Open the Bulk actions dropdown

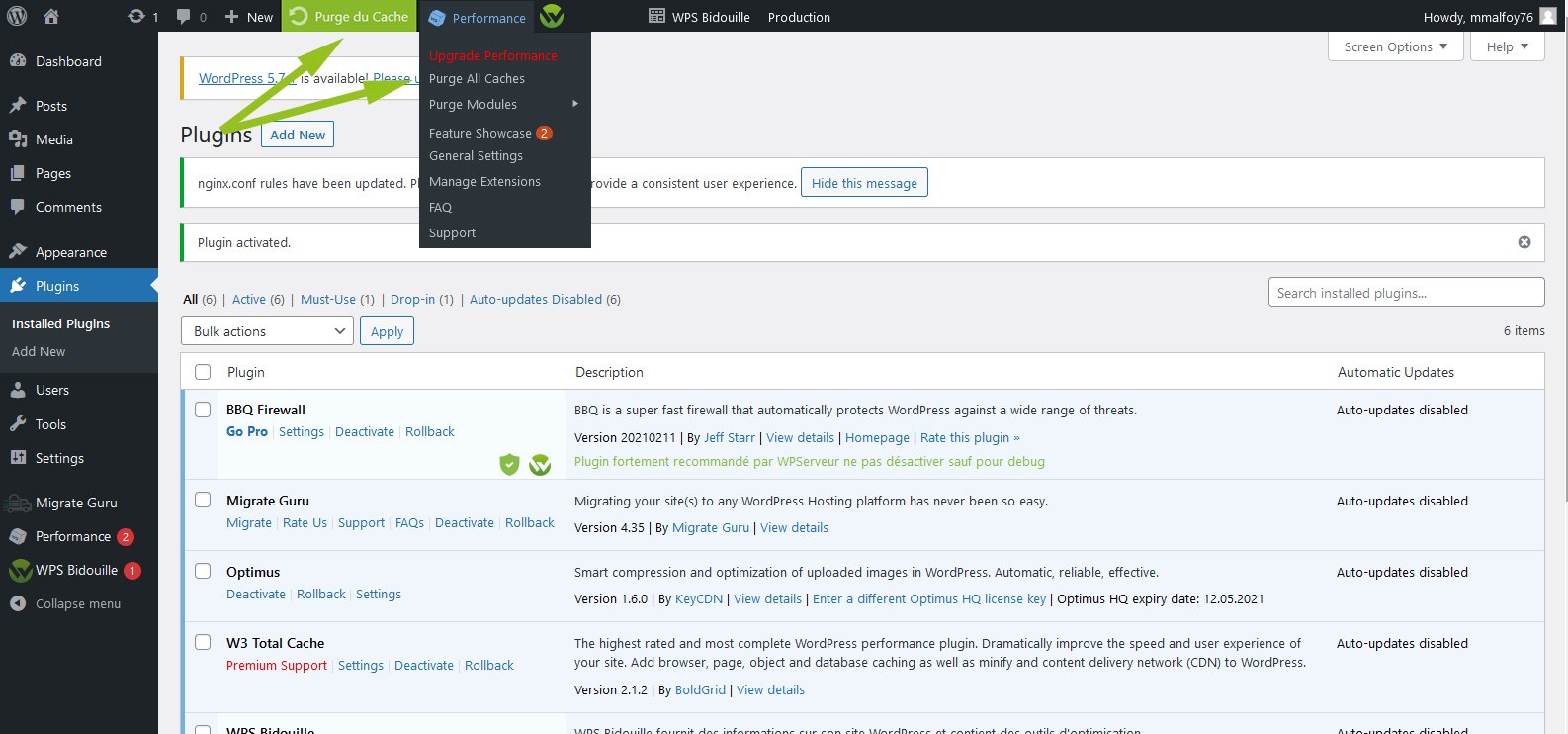click(x=267, y=331)
